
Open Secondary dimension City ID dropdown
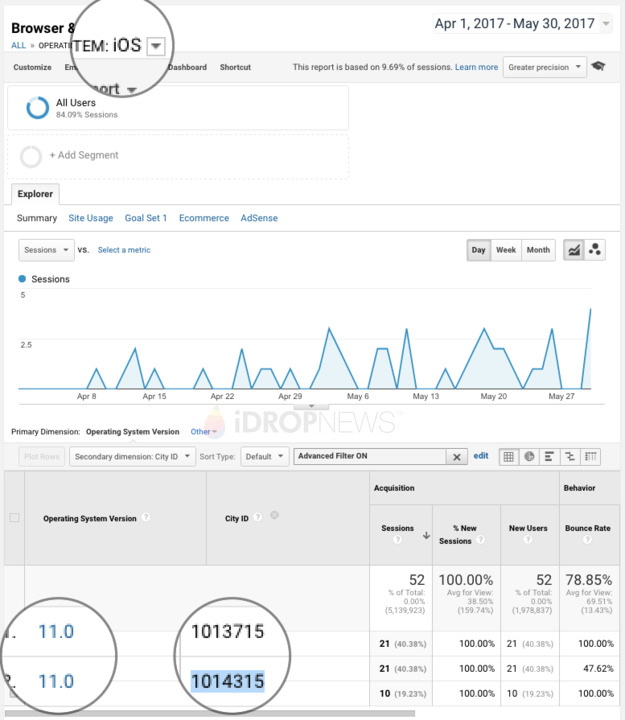tap(132, 457)
